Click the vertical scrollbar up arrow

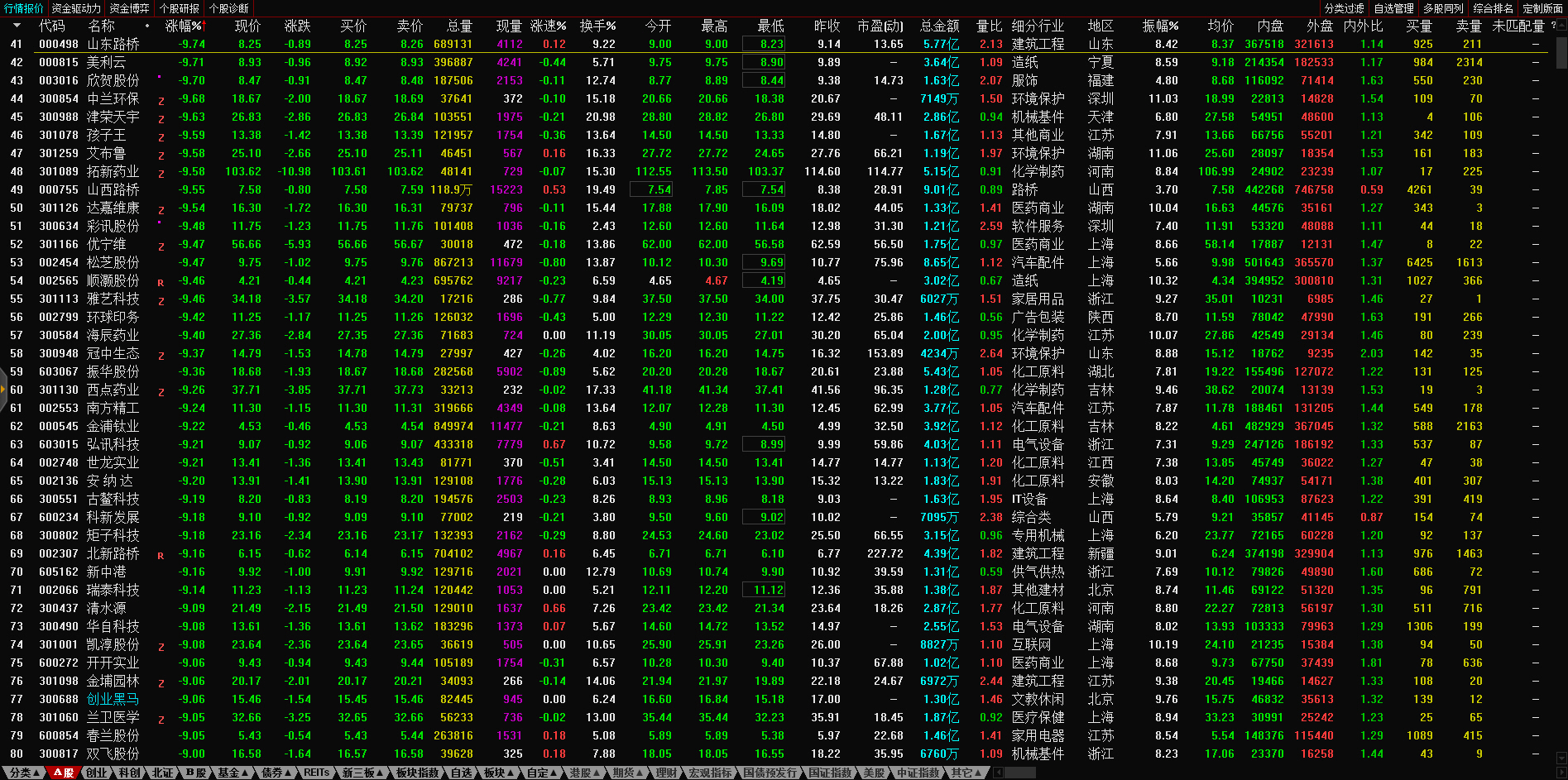(x=1561, y=26)
